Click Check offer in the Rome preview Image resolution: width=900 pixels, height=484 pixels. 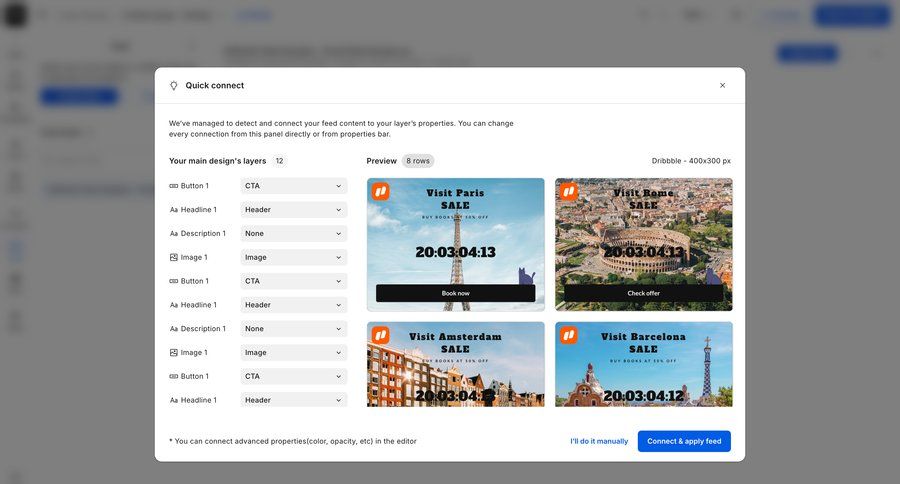click(643, 293)
